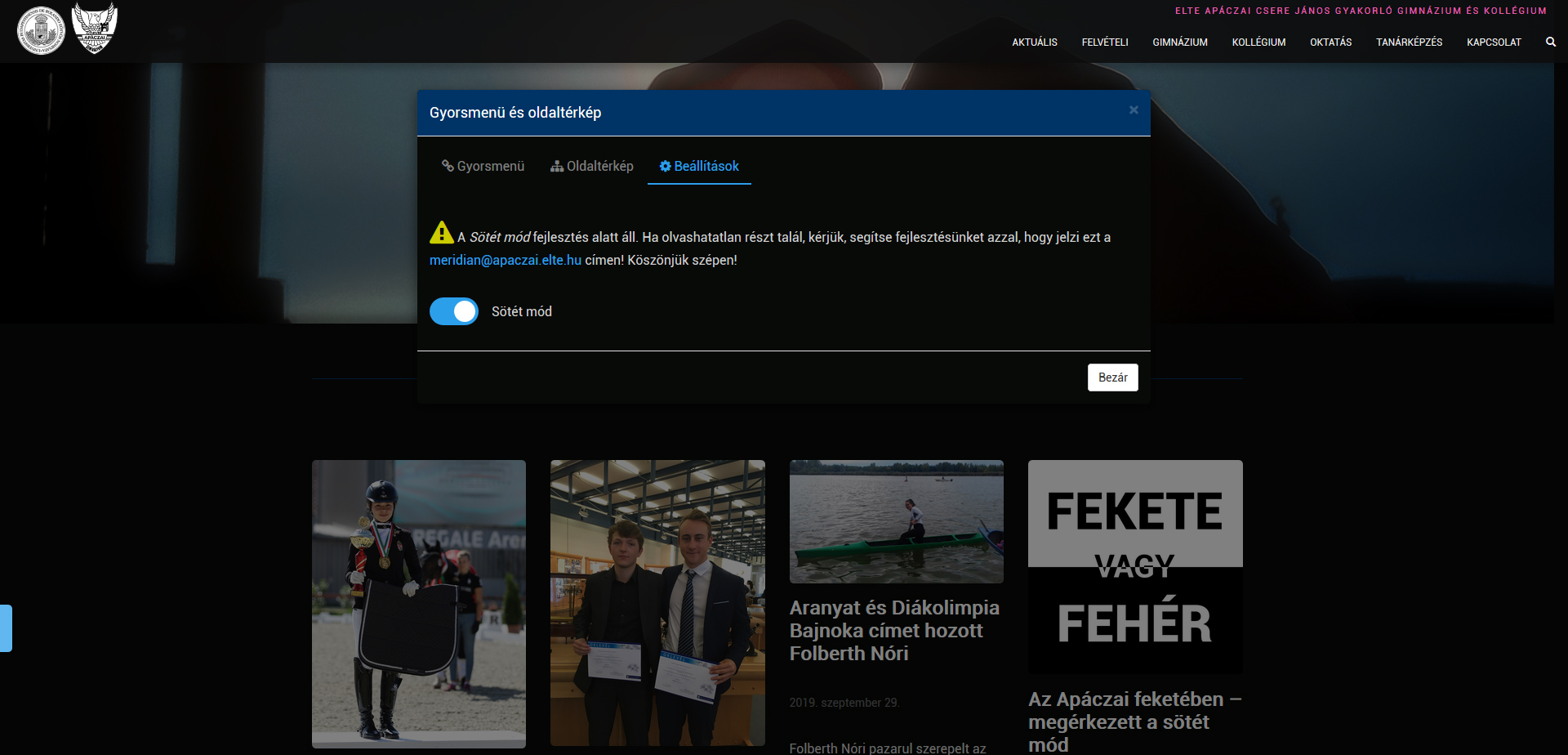The height and width of the screenshot is (755, 1568).
Task: Click the TANÁRKÉPZÉS menu item
Action: [1409, 42]
